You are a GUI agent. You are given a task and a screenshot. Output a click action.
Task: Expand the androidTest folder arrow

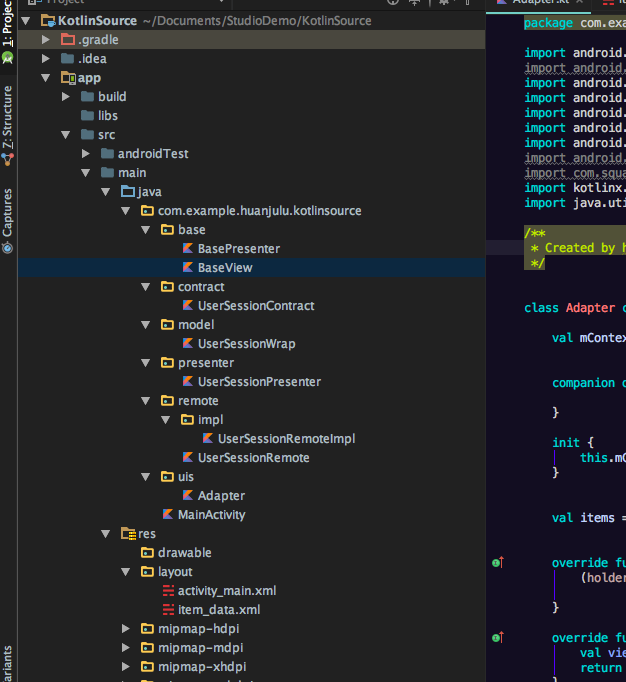[85, 154]
